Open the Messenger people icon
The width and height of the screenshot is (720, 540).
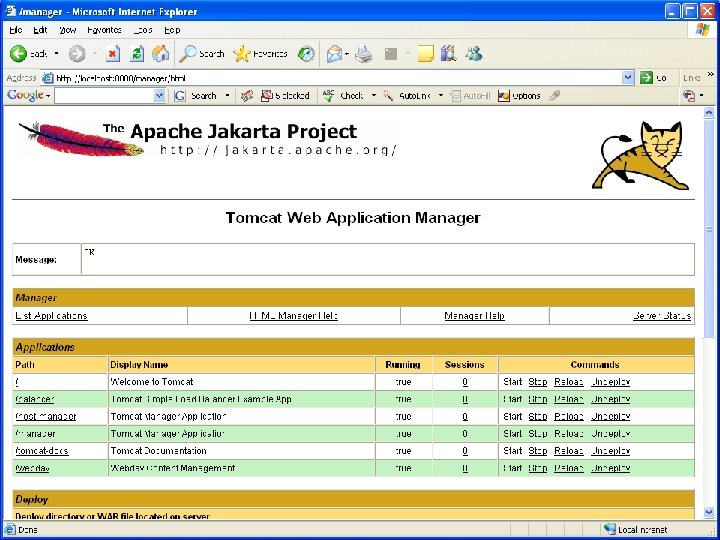pos(474,54)
